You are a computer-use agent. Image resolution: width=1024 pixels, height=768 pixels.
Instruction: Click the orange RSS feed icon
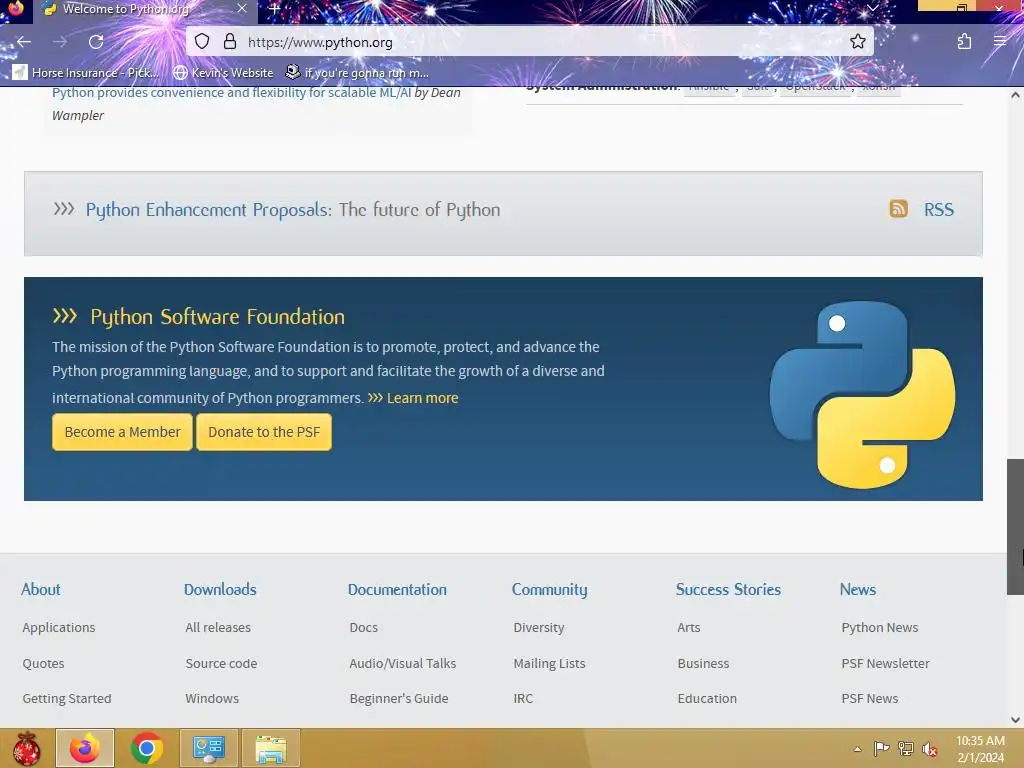click(899, 209)
